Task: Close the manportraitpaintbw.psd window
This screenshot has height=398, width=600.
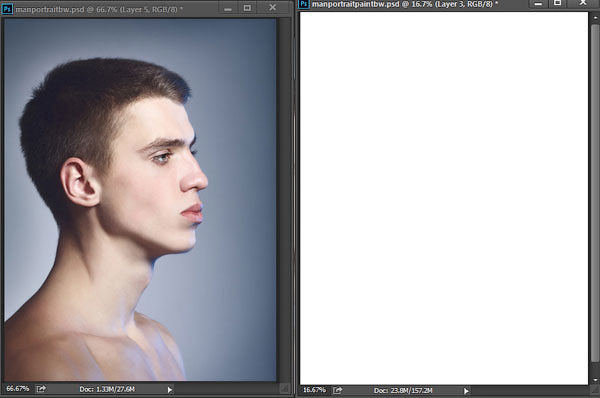Action: [583, 3]
